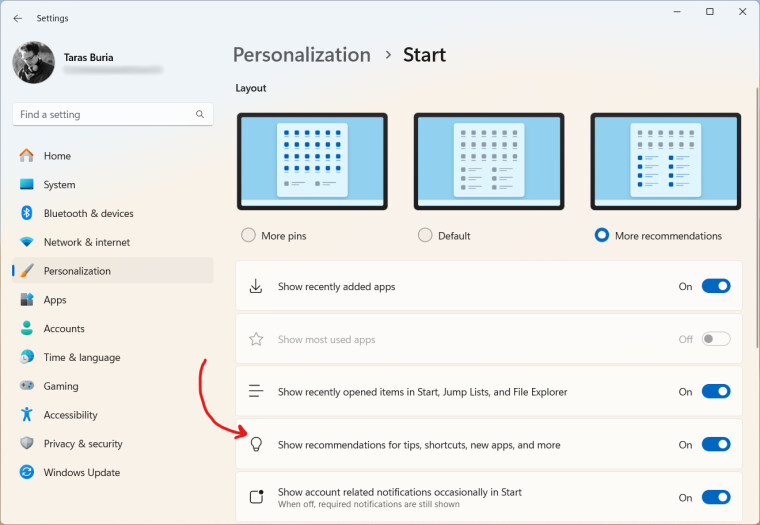
Task: Click the Gaming controller icon in sidebar
Action: click(x=26, y=386)
